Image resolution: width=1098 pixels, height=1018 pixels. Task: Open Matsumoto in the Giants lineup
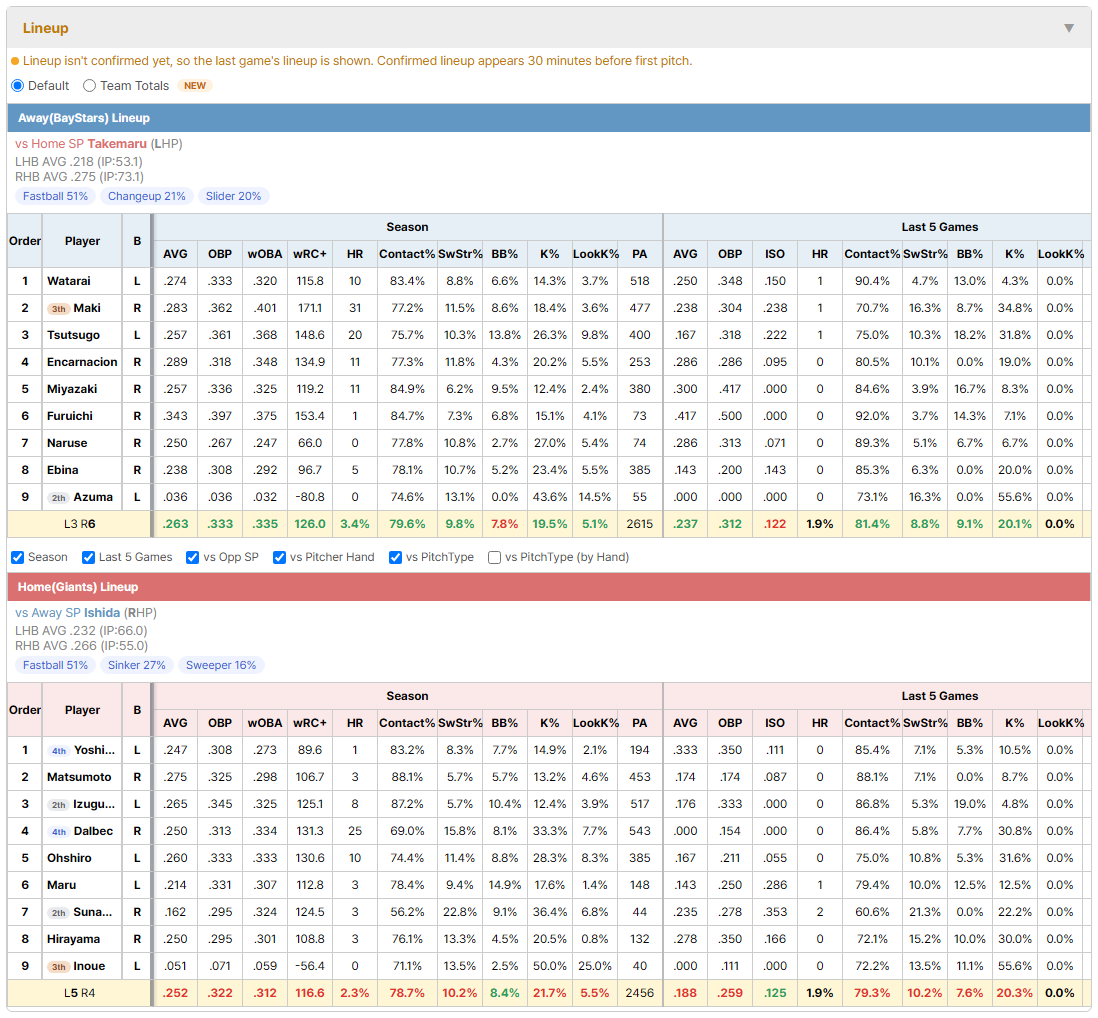79,777
